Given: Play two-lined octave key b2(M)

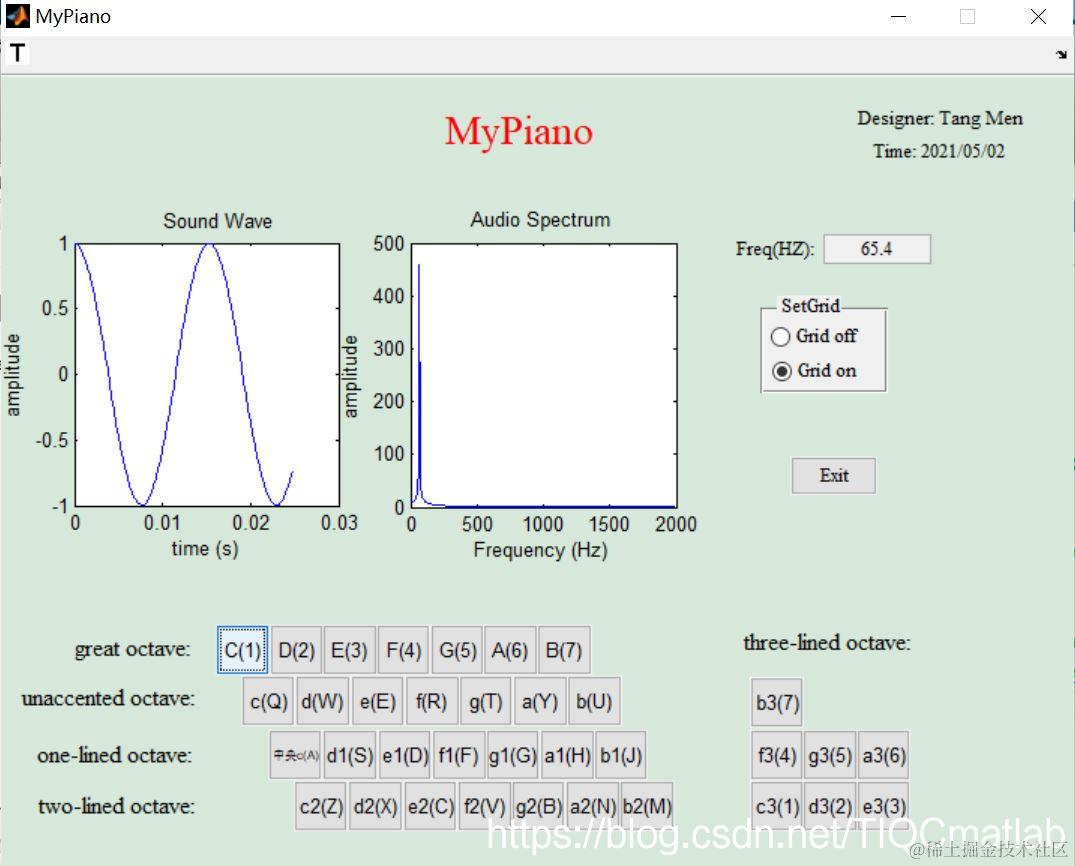Looking at the screenshot, I should click(x=647, y=806).
